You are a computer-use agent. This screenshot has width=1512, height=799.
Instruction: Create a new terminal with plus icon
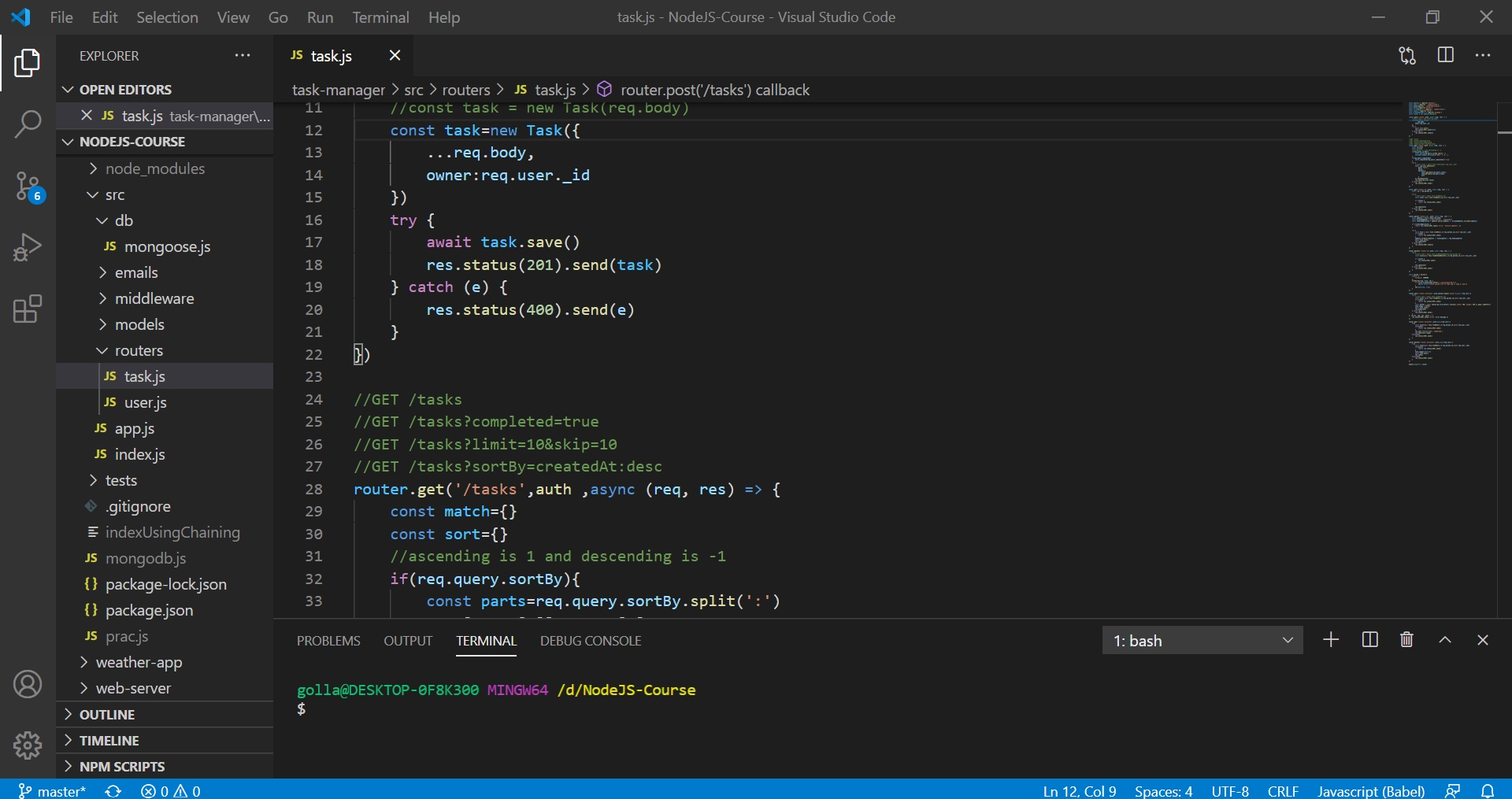[1331, 640]
